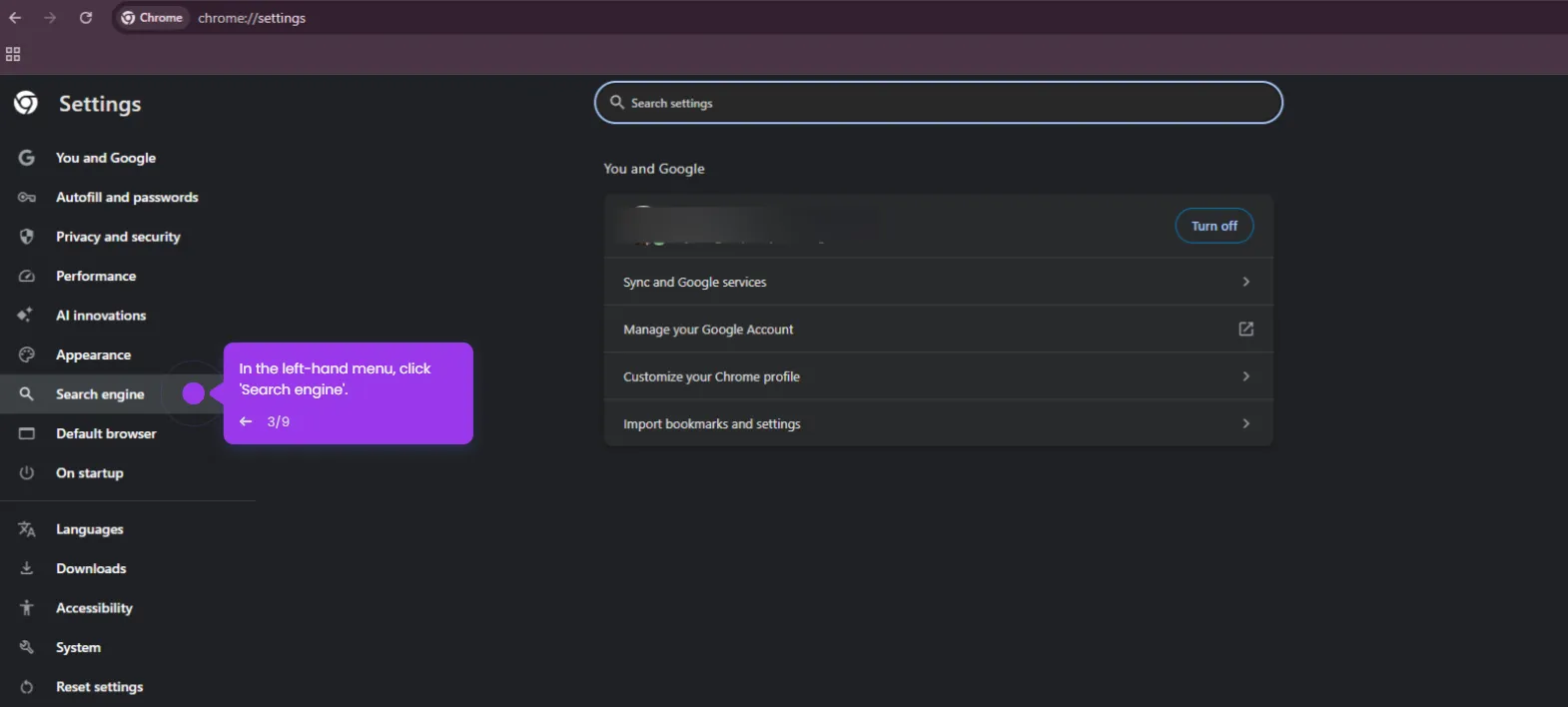Click the palette icon for Appearance
This screenshot has height=707, width=1568.
click(x=27, y=354)
